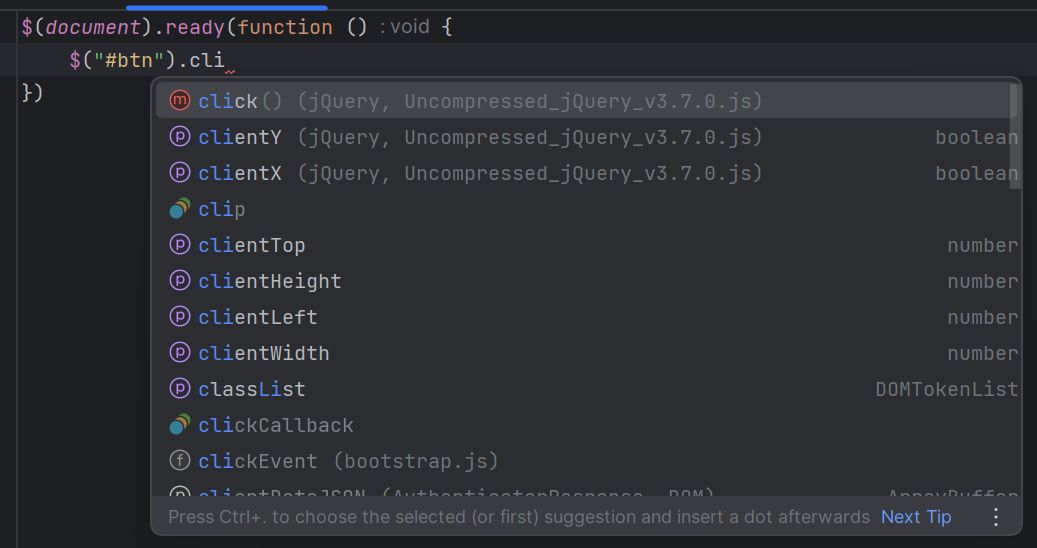
Task: Click the clientY property icon
Action: pos(179,137)
